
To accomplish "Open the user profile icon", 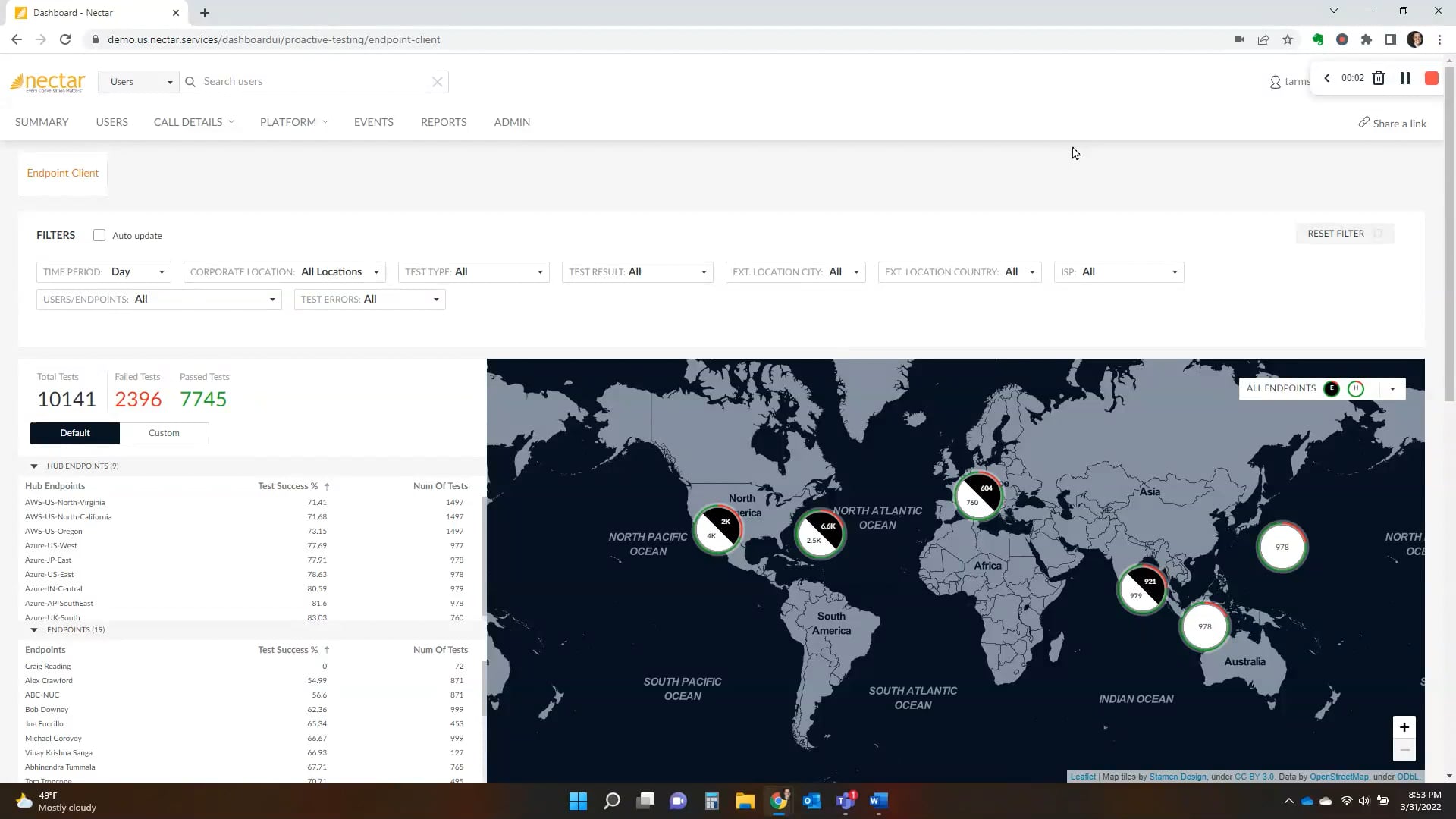I will tap(1275, 82).
